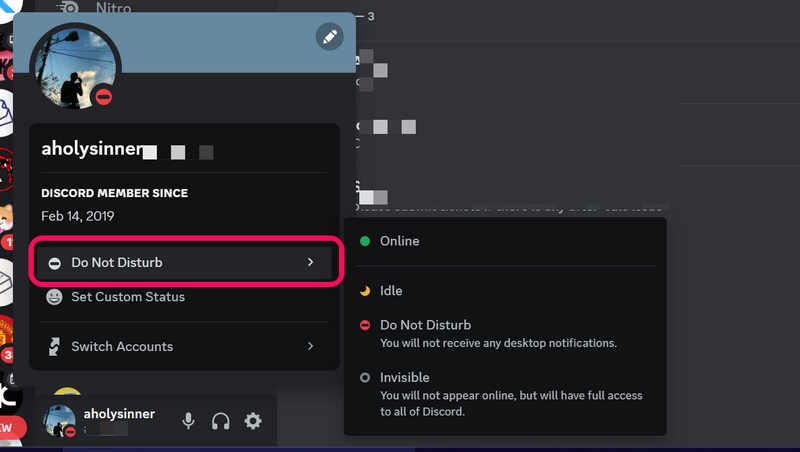800x452 pixels.
Task: Click the small avatar in bottom user panel
Action: (x=60, y=421)
